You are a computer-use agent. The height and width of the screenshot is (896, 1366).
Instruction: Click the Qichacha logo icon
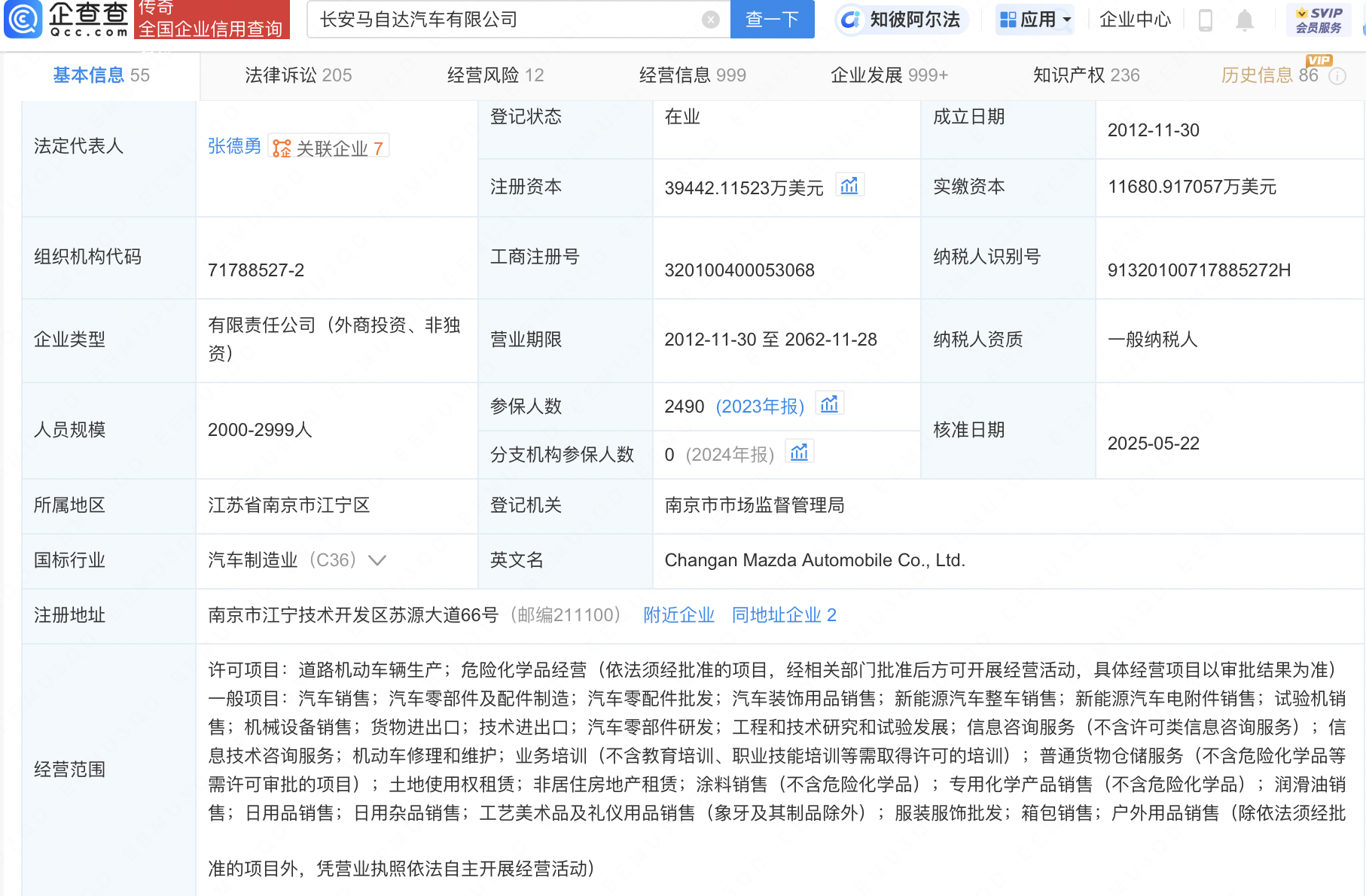pyautogui.click(x=23, y=19)
